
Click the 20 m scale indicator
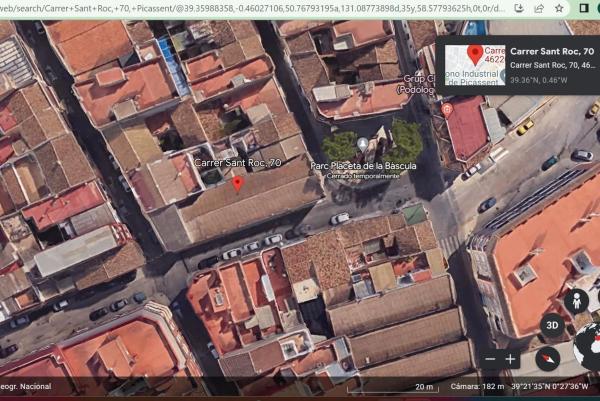click(425, 386)
